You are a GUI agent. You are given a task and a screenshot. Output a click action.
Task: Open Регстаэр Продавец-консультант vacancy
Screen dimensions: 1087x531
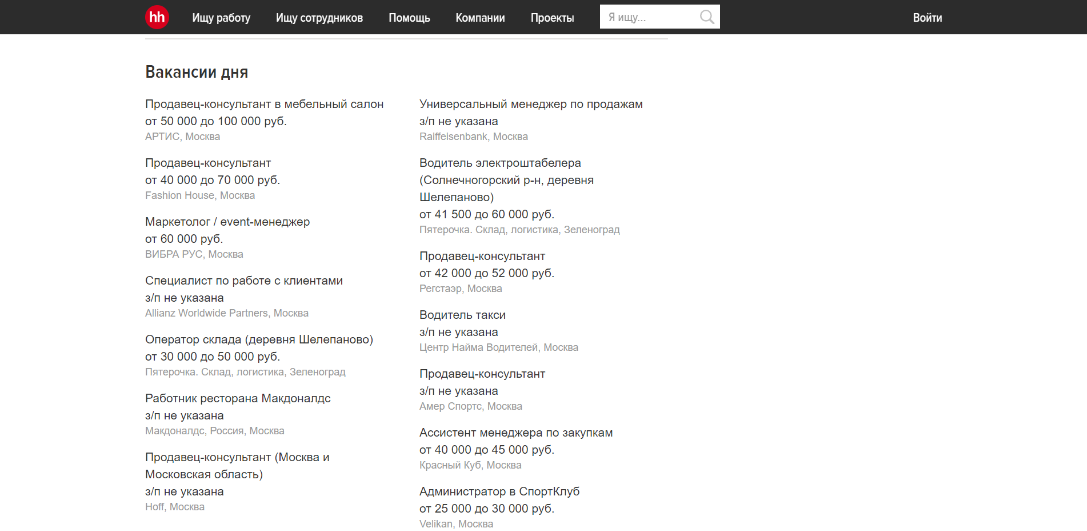click(482, 256)
